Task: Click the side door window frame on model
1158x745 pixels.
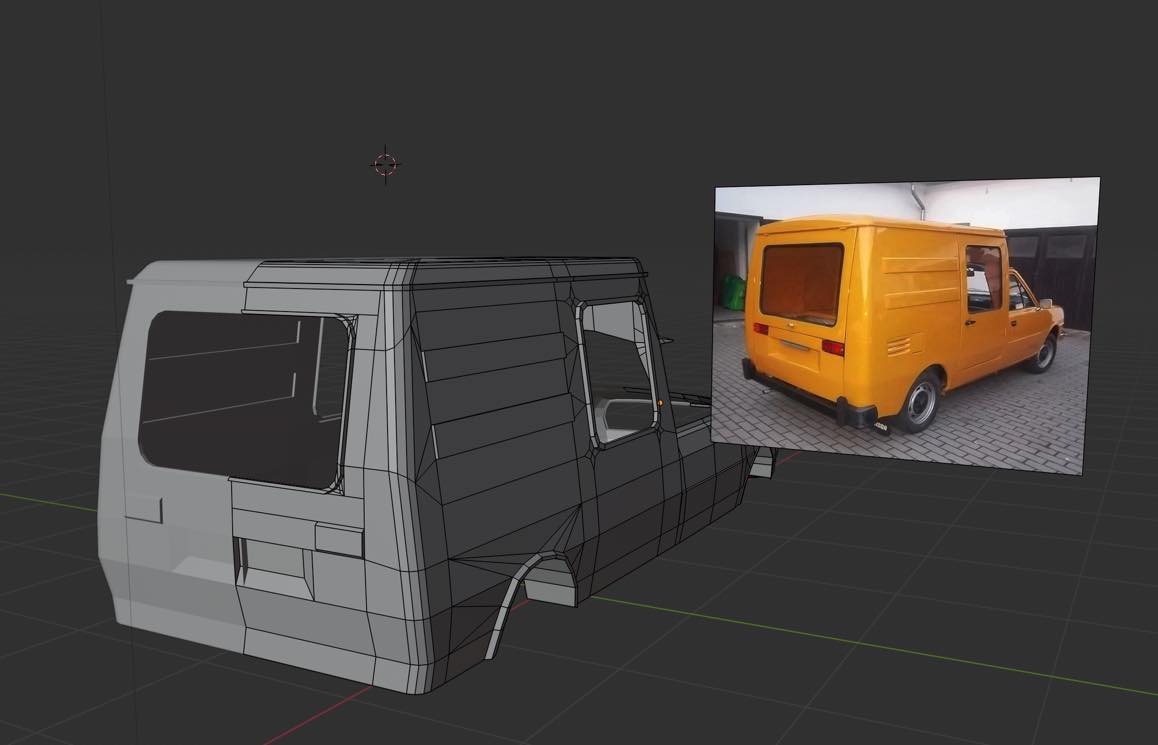Action: click(617, 372)
